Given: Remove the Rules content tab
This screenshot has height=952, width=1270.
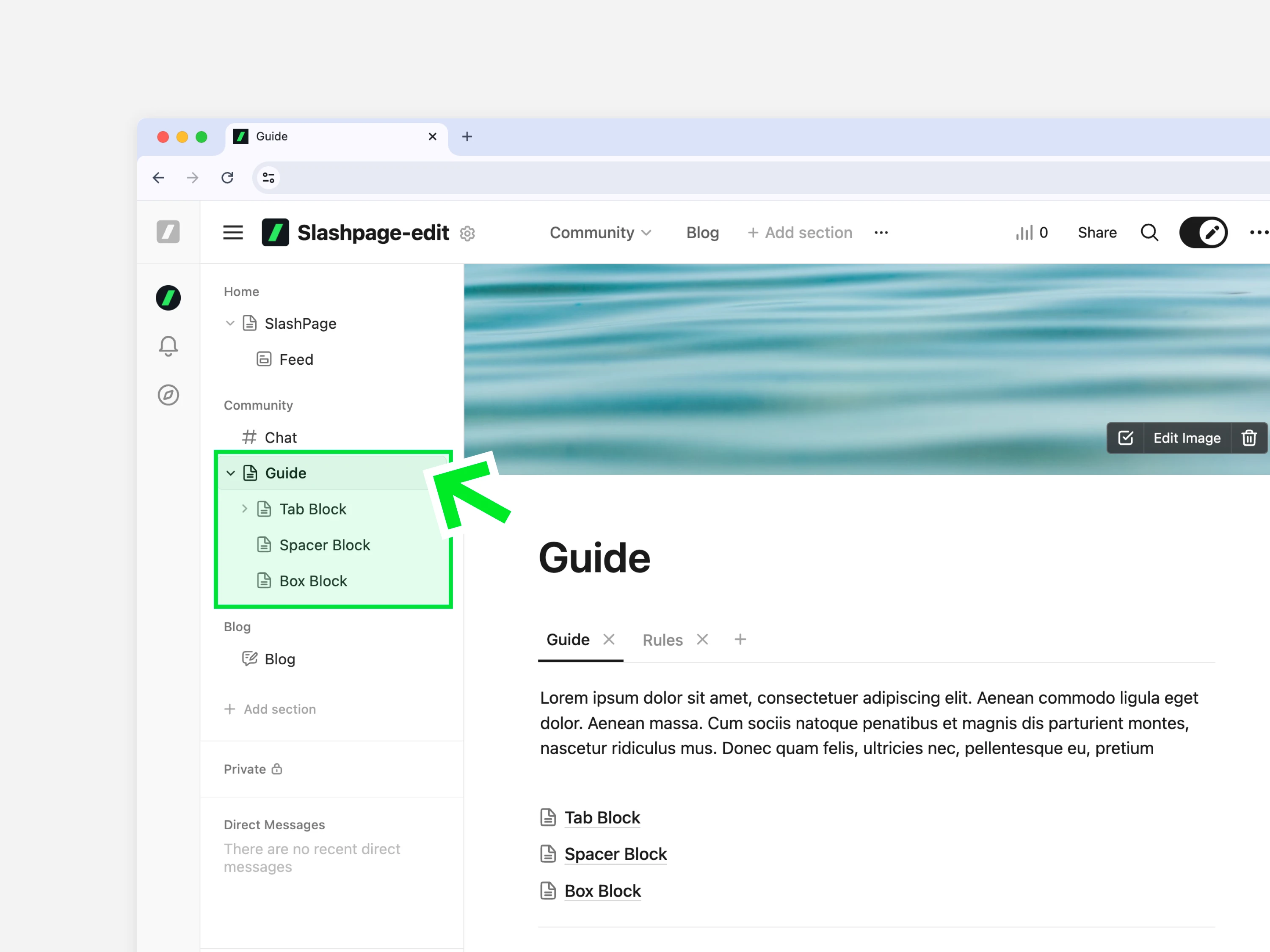Looking at the screenshot, I should [x=702, y=639].
